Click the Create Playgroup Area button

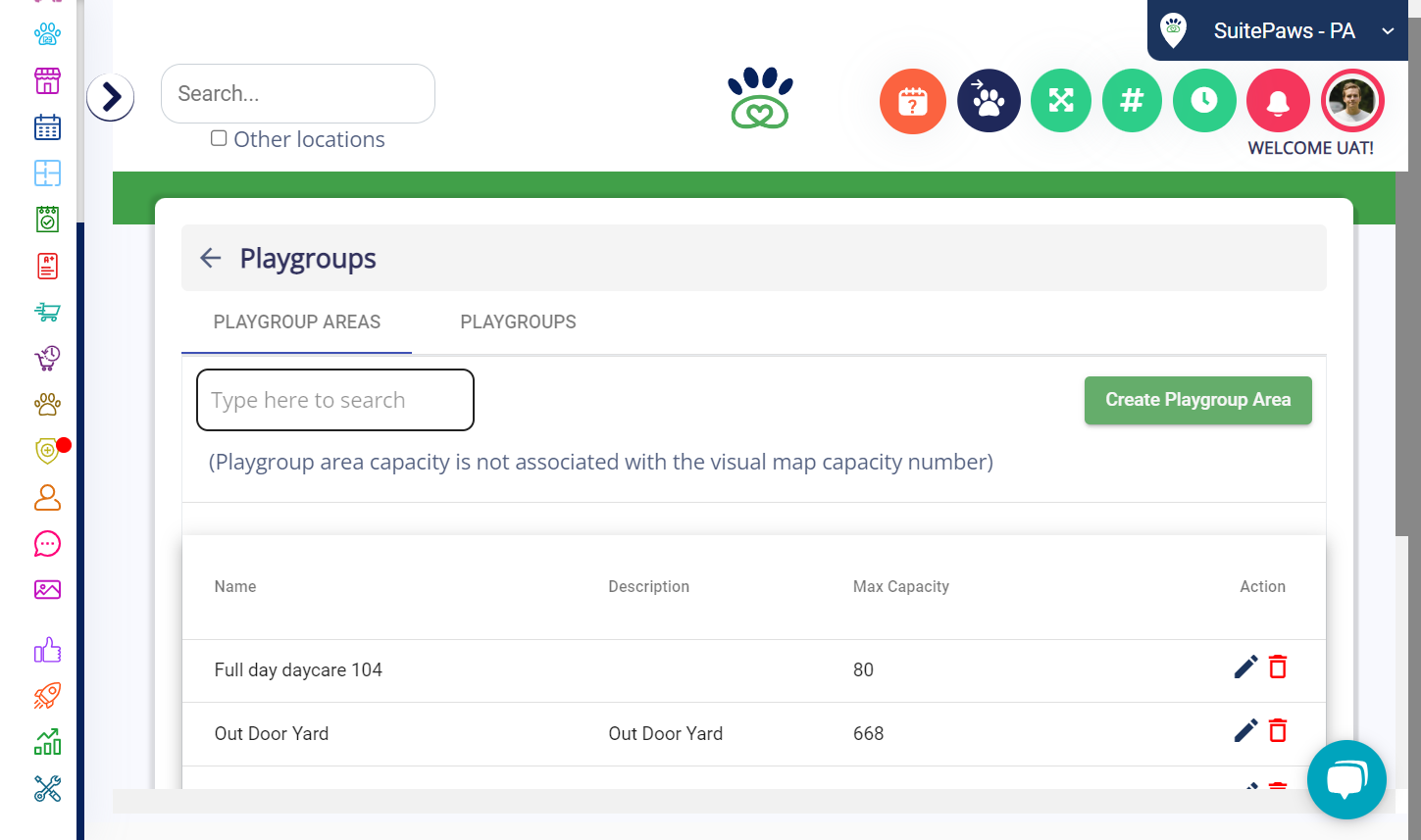1198,400
